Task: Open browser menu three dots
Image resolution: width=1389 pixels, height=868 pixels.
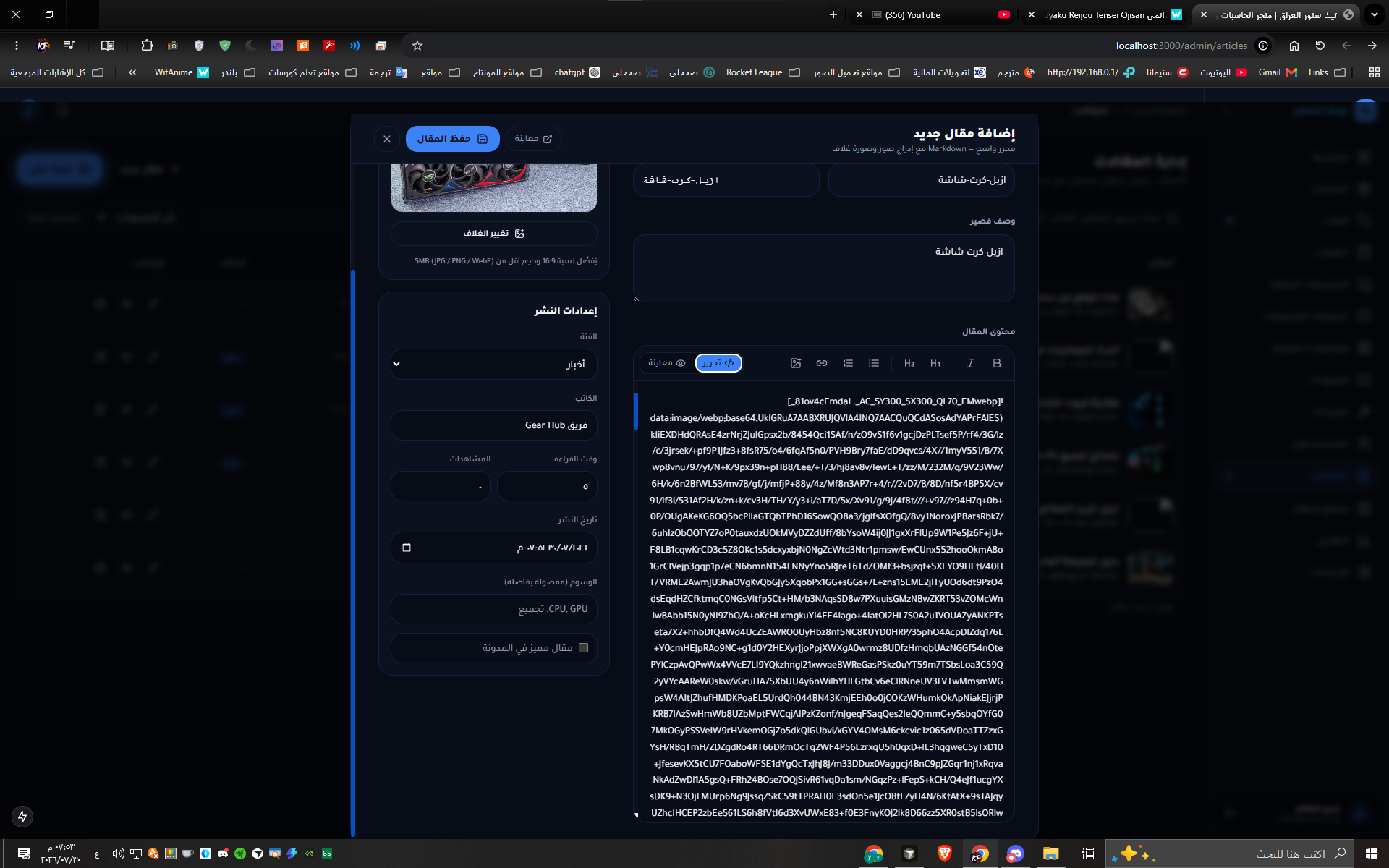Action: click(16, 46)
